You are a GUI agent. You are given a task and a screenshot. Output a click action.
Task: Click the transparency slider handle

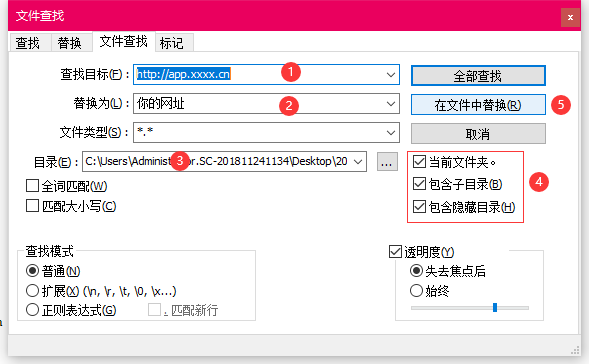tap(495, 307)
